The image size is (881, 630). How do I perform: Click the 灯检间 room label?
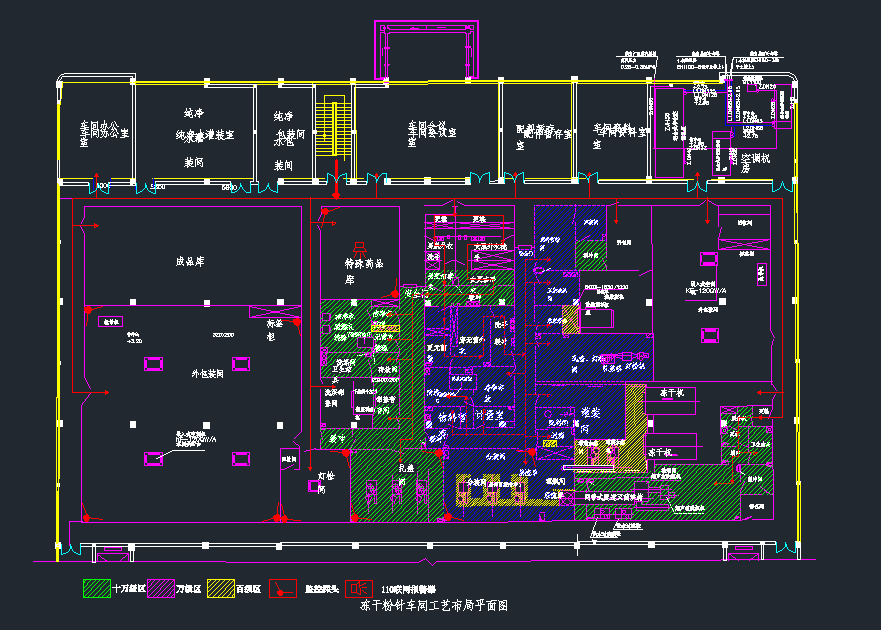323,483
